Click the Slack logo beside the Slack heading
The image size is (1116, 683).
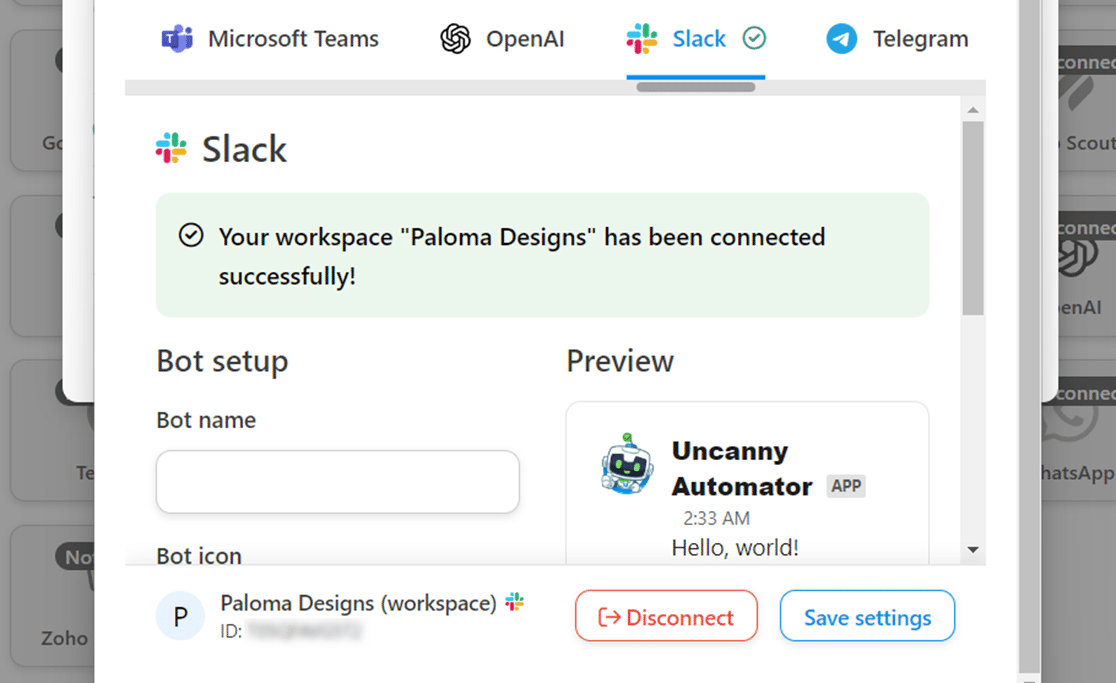171,148
